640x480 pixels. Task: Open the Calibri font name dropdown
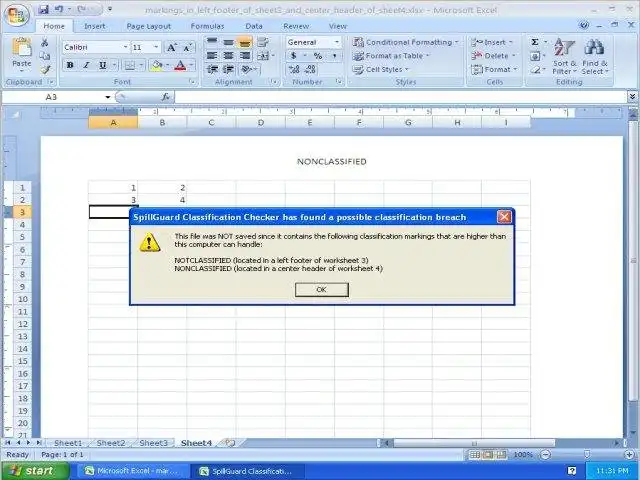[125, 47]
